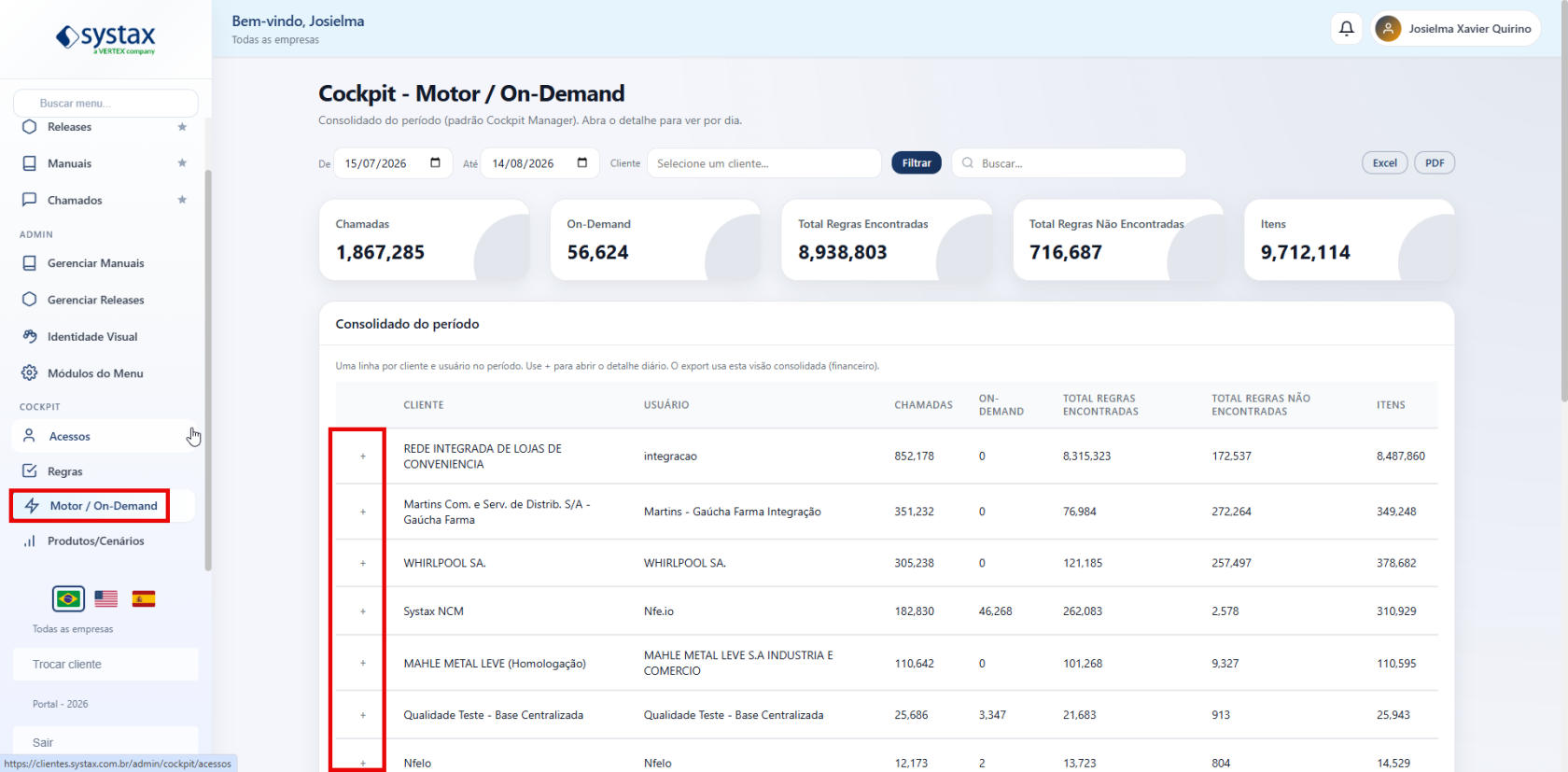Screen dimensions: 1568x772
Task: Select Motor / On-Demand in the sidebar
Action: [103, 506]
